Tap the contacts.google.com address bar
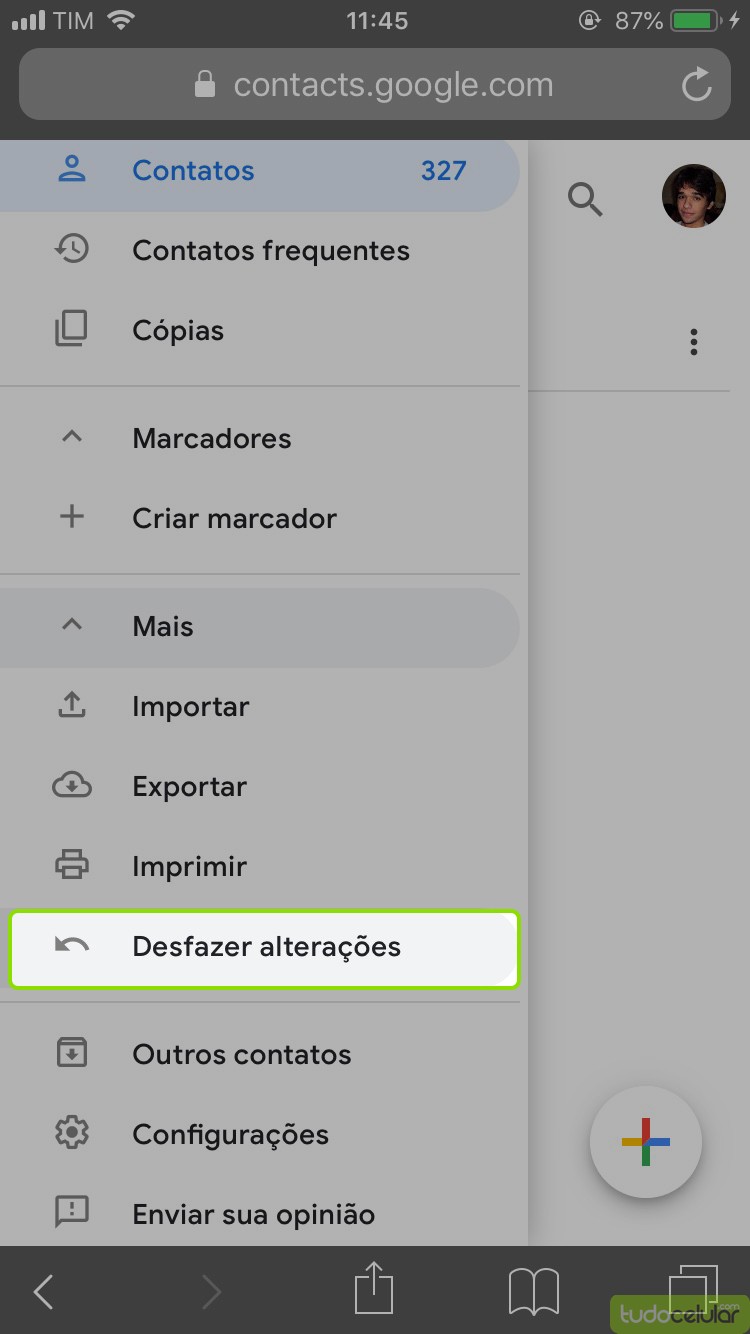Viewport: 750px width, 1334px height. point(374,85)
